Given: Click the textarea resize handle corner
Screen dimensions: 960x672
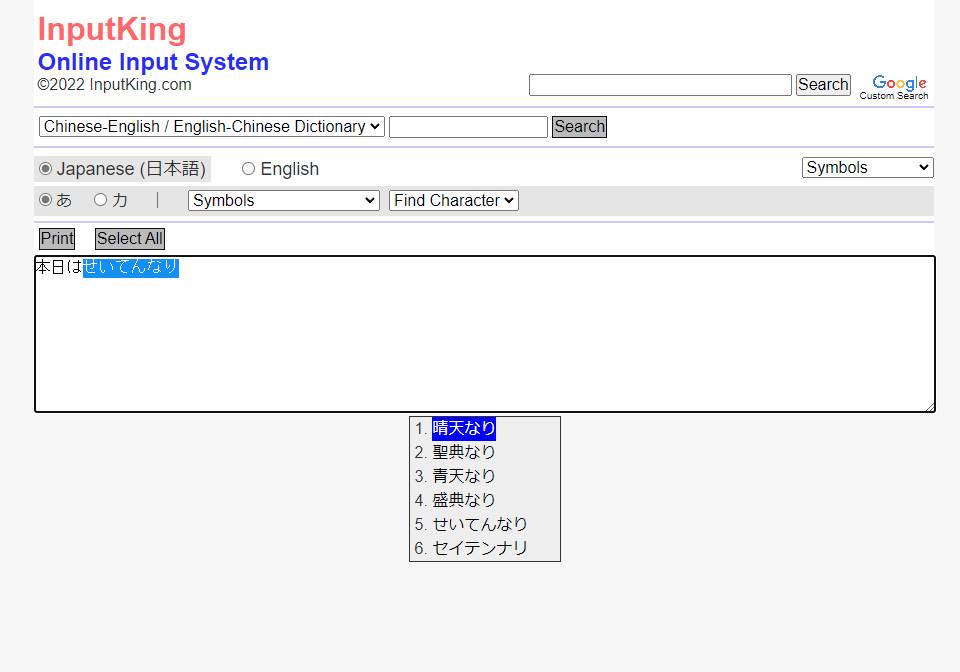Looking at the screenshot, I should click(x=929, y=406).
